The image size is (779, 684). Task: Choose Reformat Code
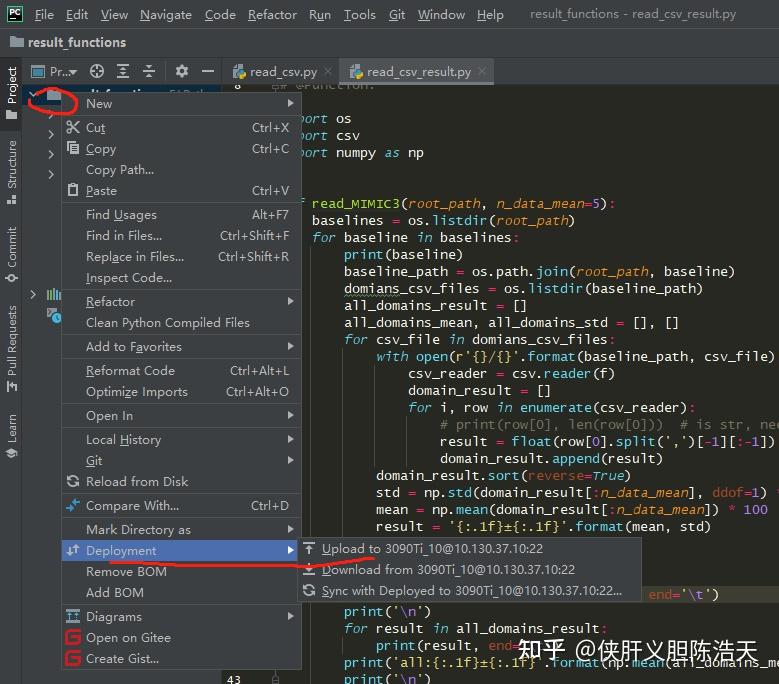point(181,371)
